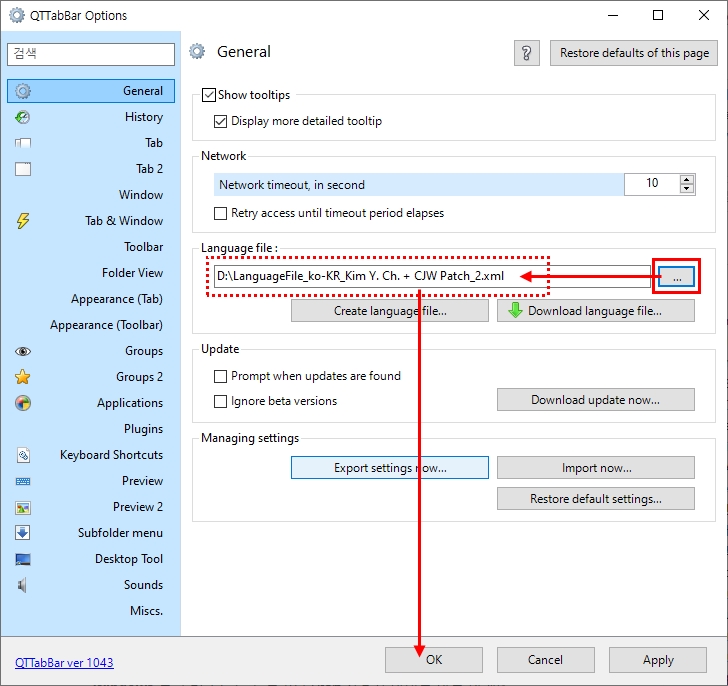Click the picture icon beside Preview 2
Screen dimensions: 728x686
[x=23, y=507]
